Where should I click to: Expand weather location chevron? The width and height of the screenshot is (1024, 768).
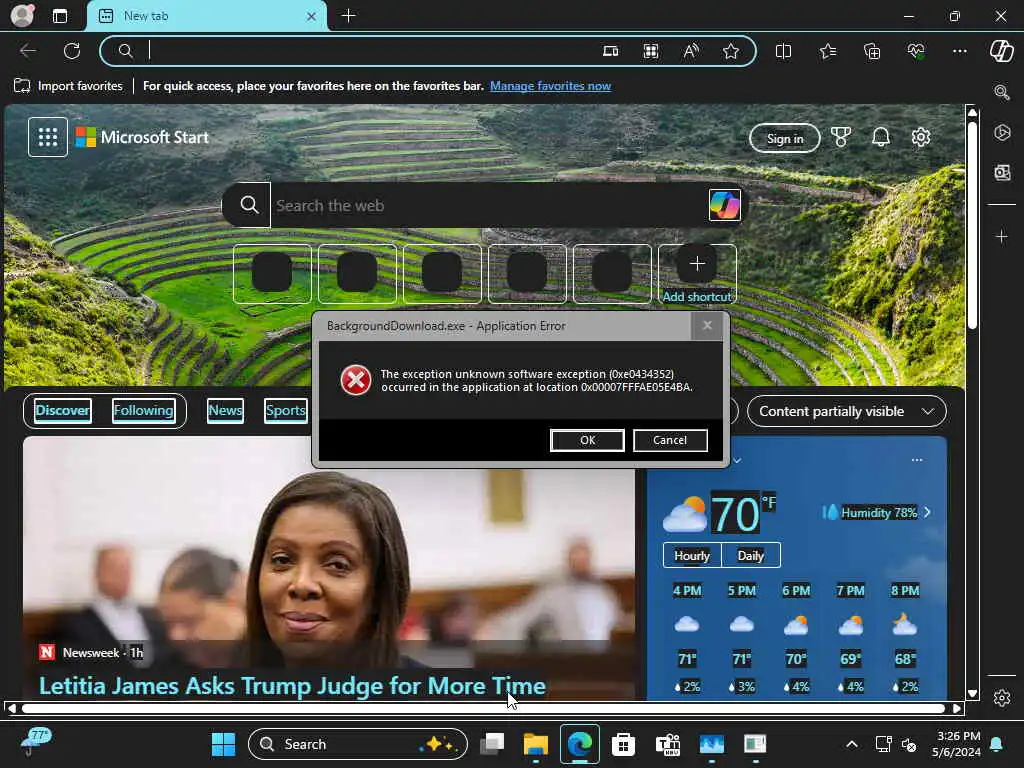coord(737,460)
